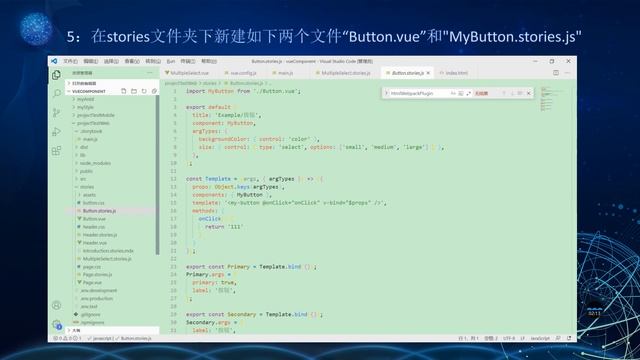This screenshot has width=640, height=360.
Task: Open .gitignore in the file tree
Action: coord(90,314)
